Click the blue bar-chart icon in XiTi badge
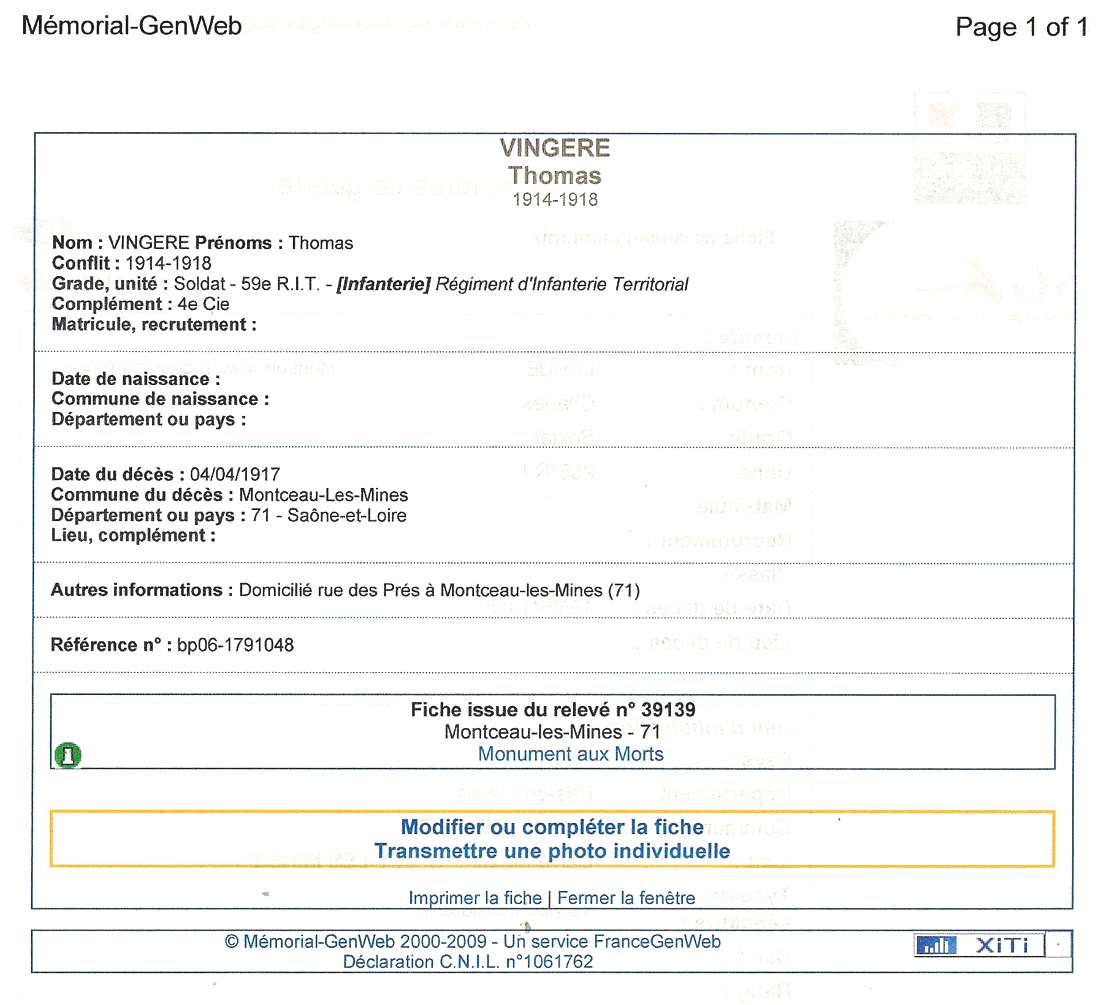1100x1005 pixels. click(935, 946)
